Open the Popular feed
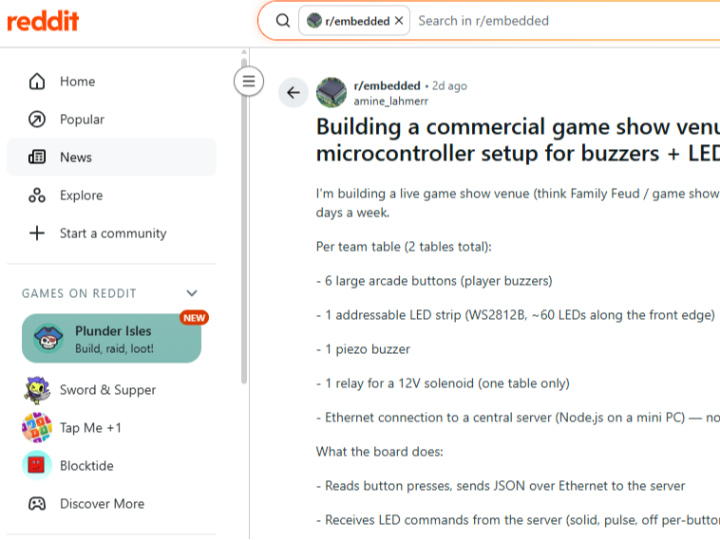 click(x=81, y=120)
